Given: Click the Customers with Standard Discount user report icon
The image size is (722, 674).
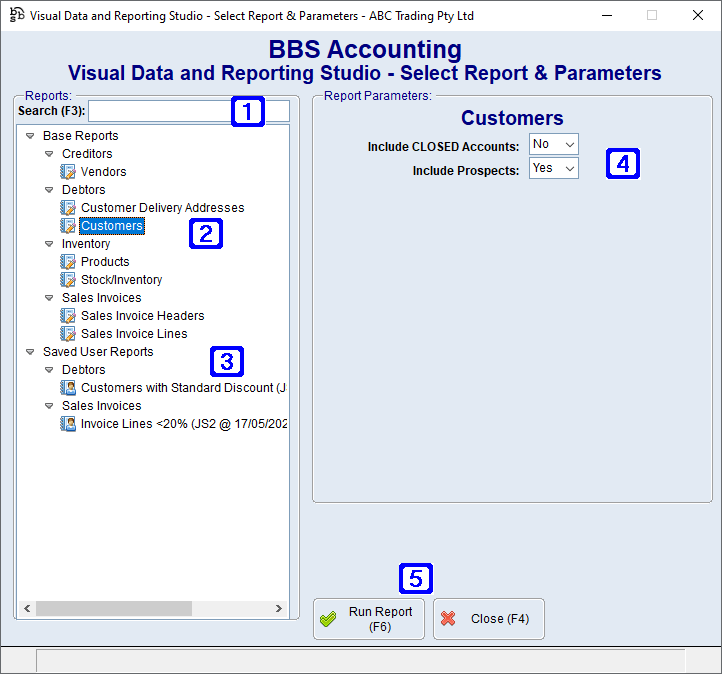Looking at the screenshot, I should tap(68, 388).
